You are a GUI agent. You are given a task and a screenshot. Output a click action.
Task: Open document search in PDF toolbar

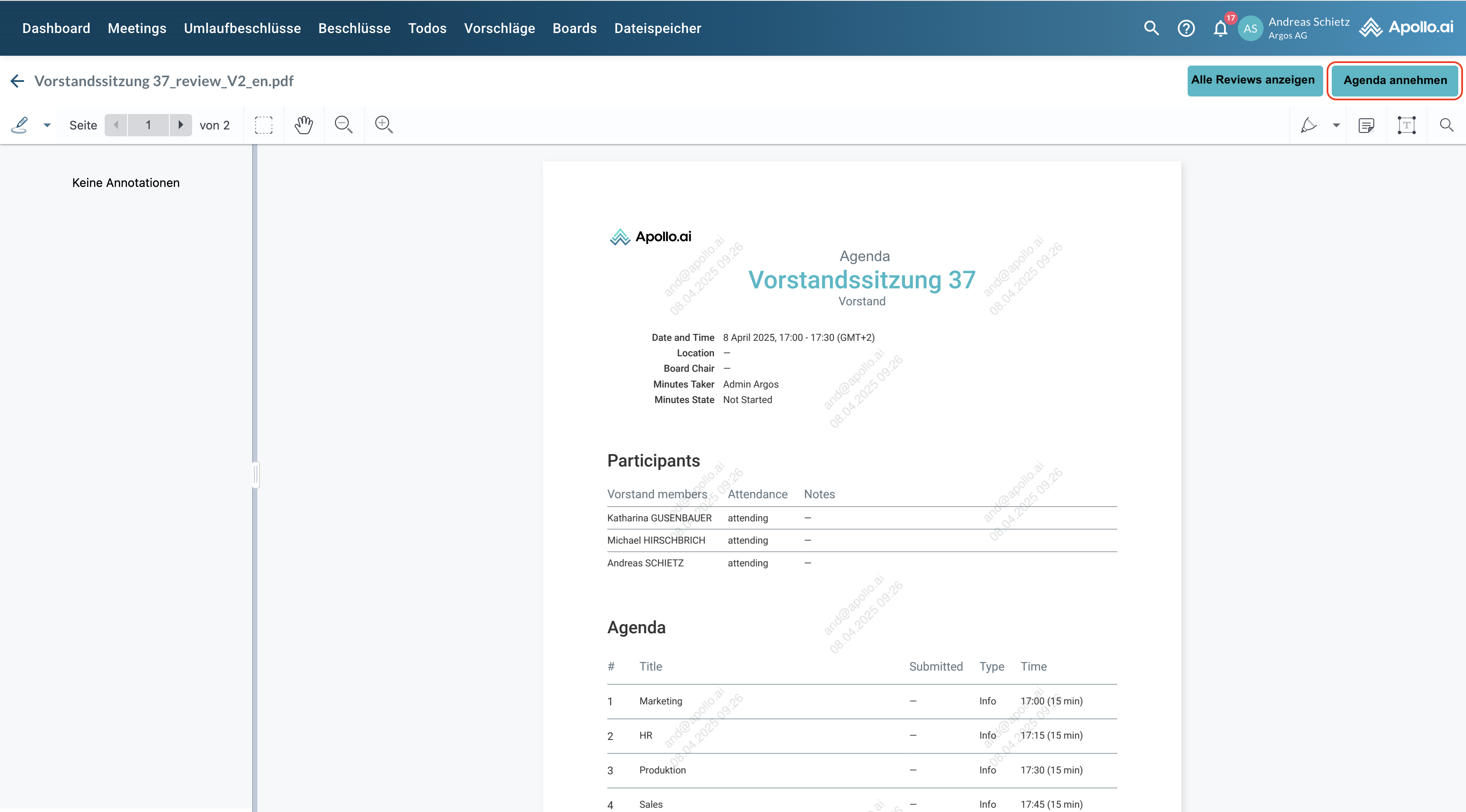click(1446, 125)
